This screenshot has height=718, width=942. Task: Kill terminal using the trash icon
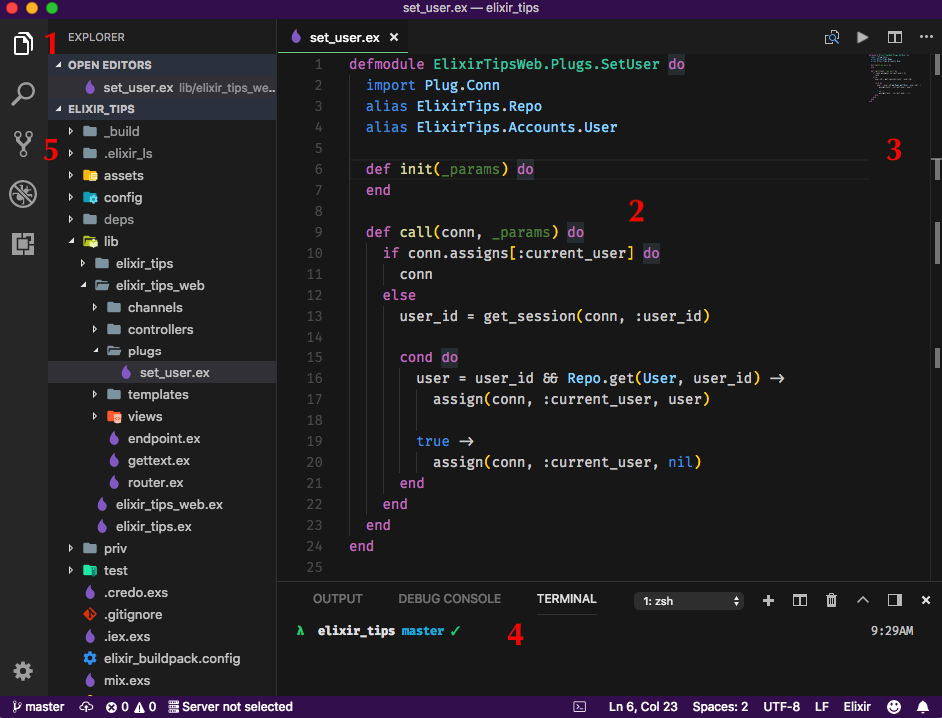[x=831, y=600]
